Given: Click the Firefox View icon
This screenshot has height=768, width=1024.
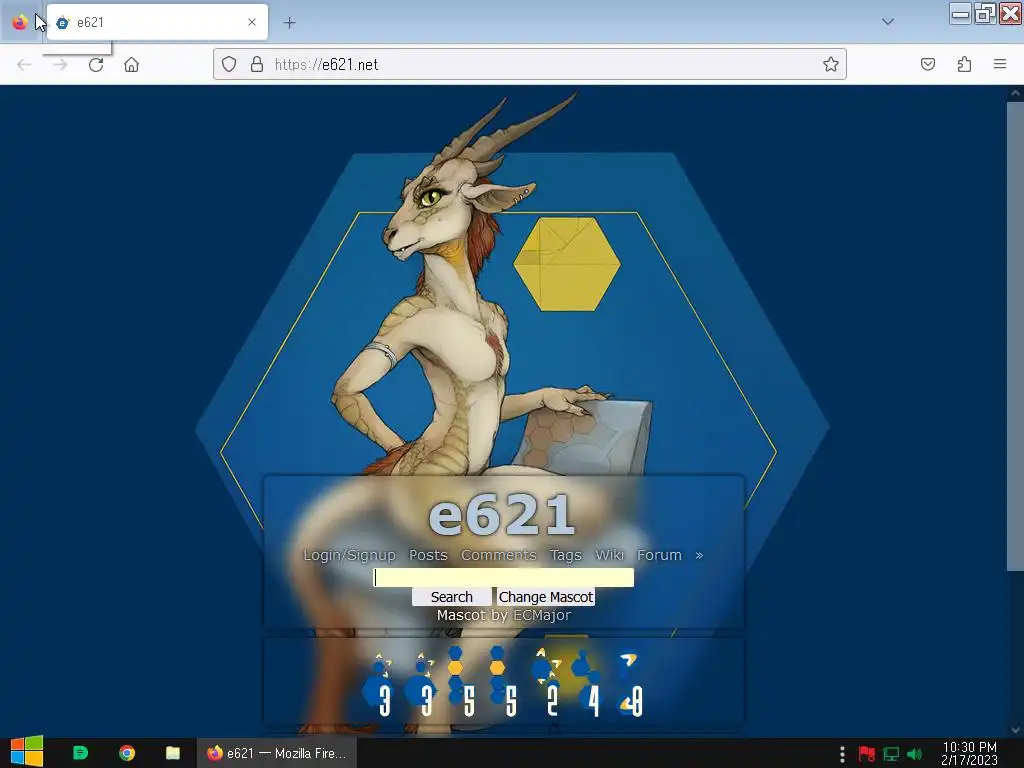Looking at the screenshot, I should click(x=20, y=22).
